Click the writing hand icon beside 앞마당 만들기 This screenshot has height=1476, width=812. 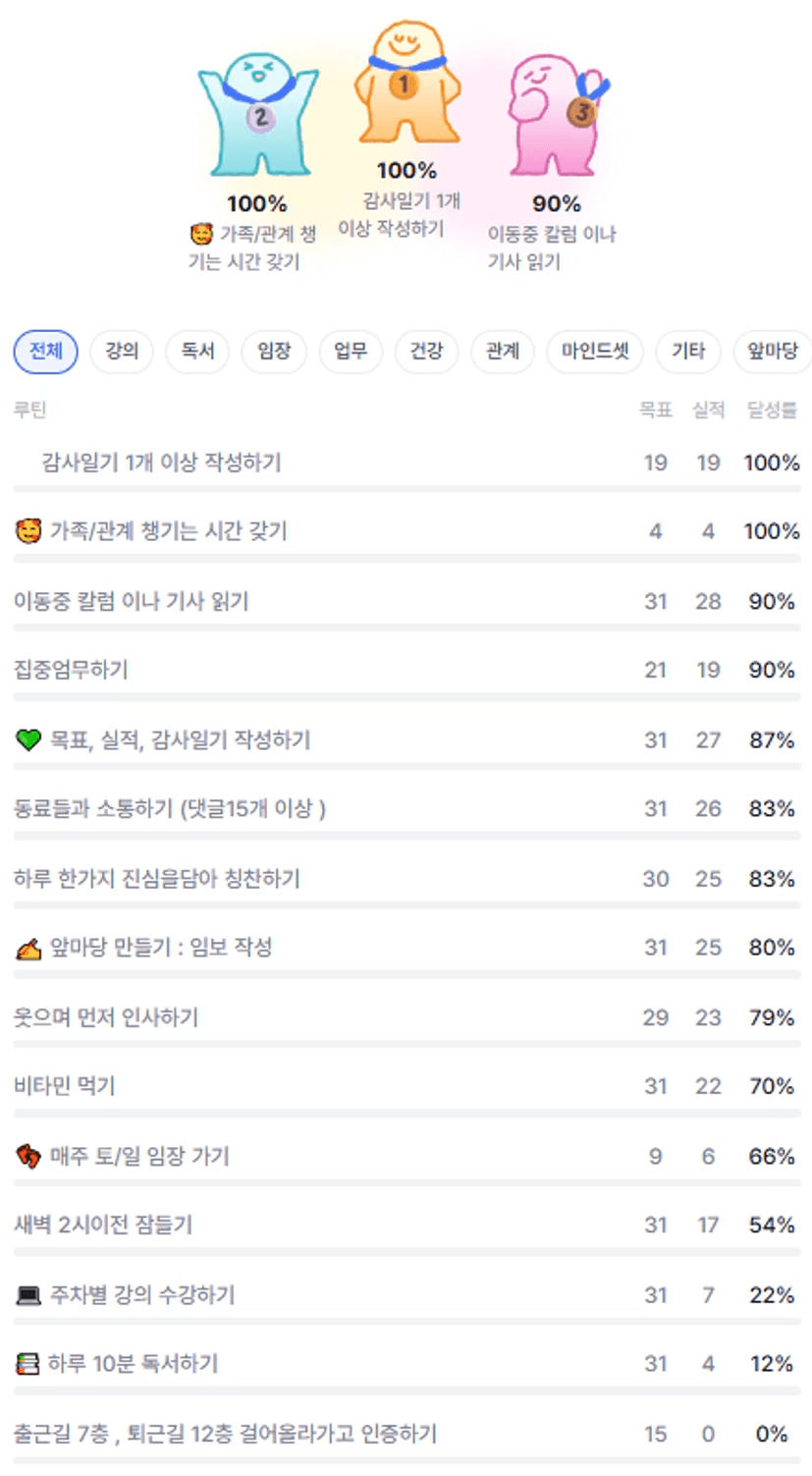coord(27,948)
